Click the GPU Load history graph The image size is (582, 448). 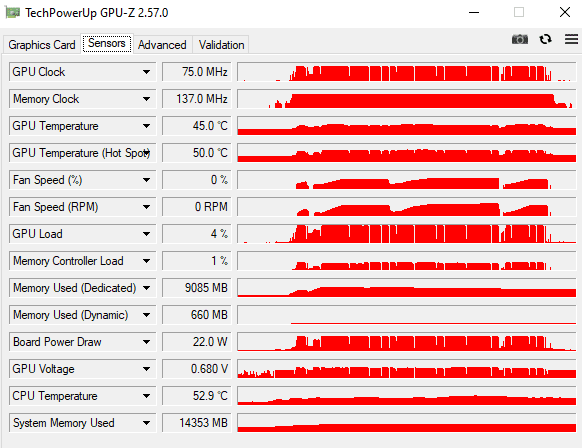[x=407, y=234]
